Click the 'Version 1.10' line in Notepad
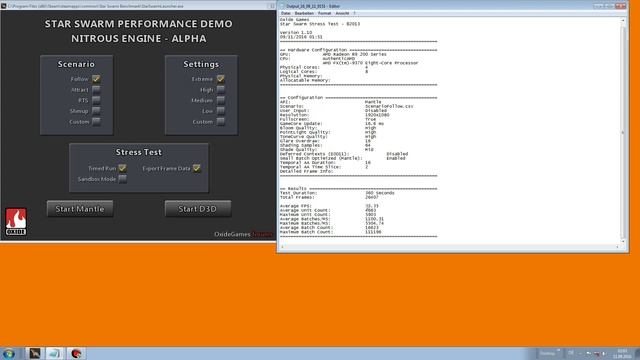Image resolution: width=640 pixels, height=360 pixels. [296, 32]
